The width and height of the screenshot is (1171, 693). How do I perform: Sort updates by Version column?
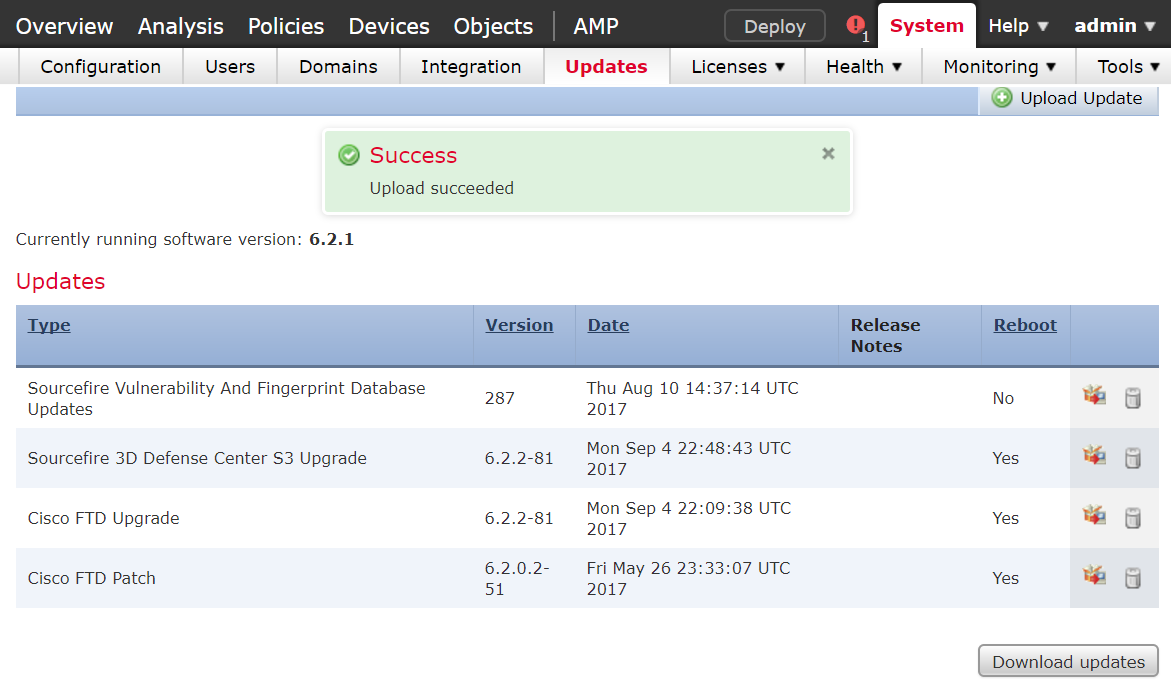click(519, 325)
